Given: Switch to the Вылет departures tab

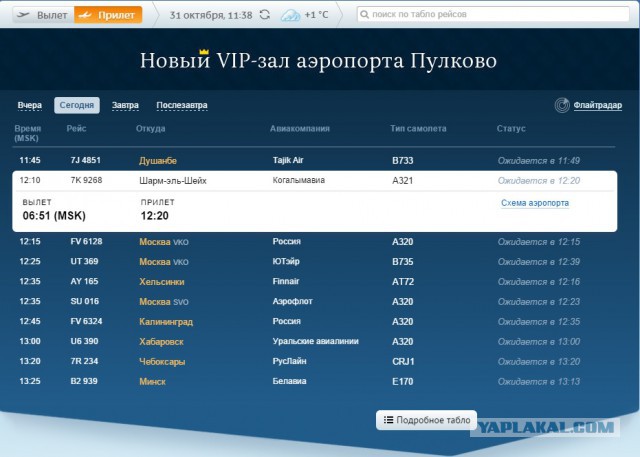Looking at the screenshot, I should (x=43, y=15).
